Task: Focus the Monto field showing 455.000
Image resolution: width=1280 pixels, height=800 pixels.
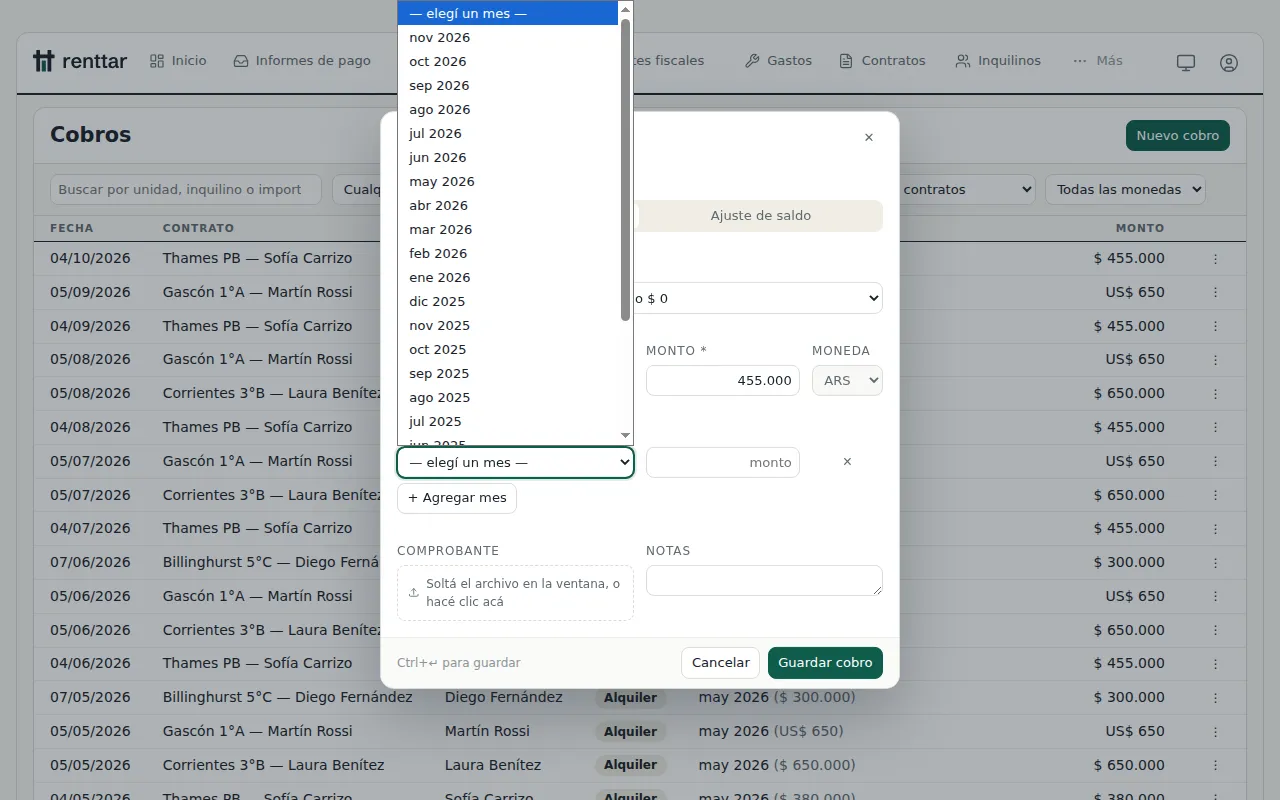Action: pos(723,380)
